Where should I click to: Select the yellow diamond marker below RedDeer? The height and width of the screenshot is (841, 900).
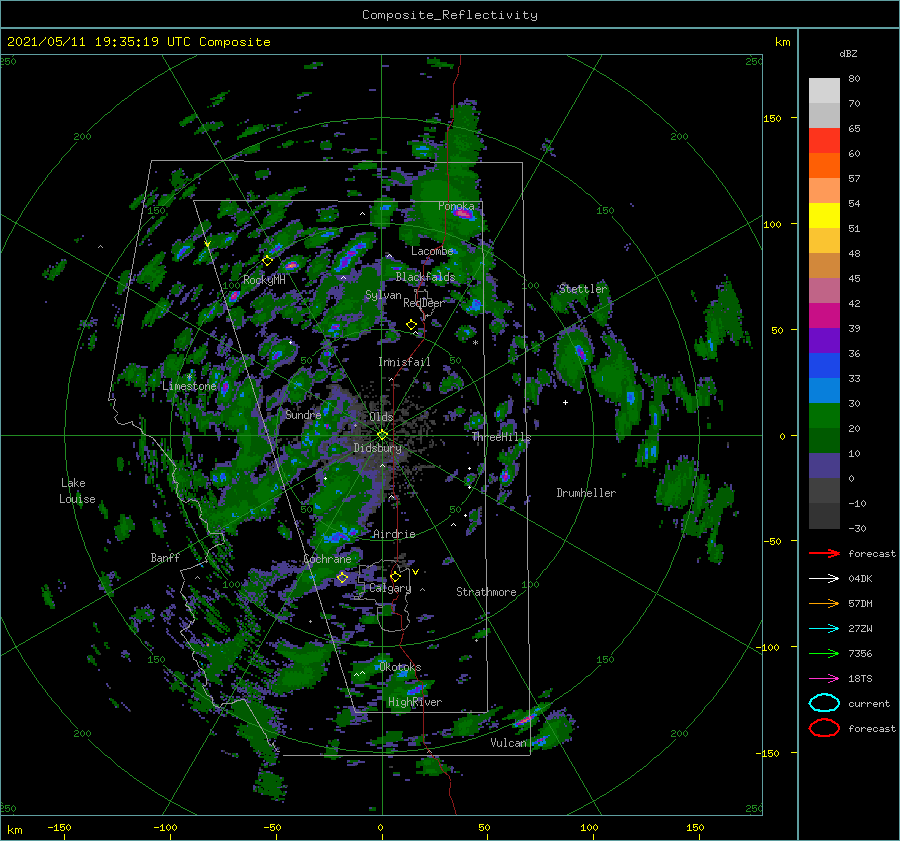pyautogui.click(x=411, y=325)
